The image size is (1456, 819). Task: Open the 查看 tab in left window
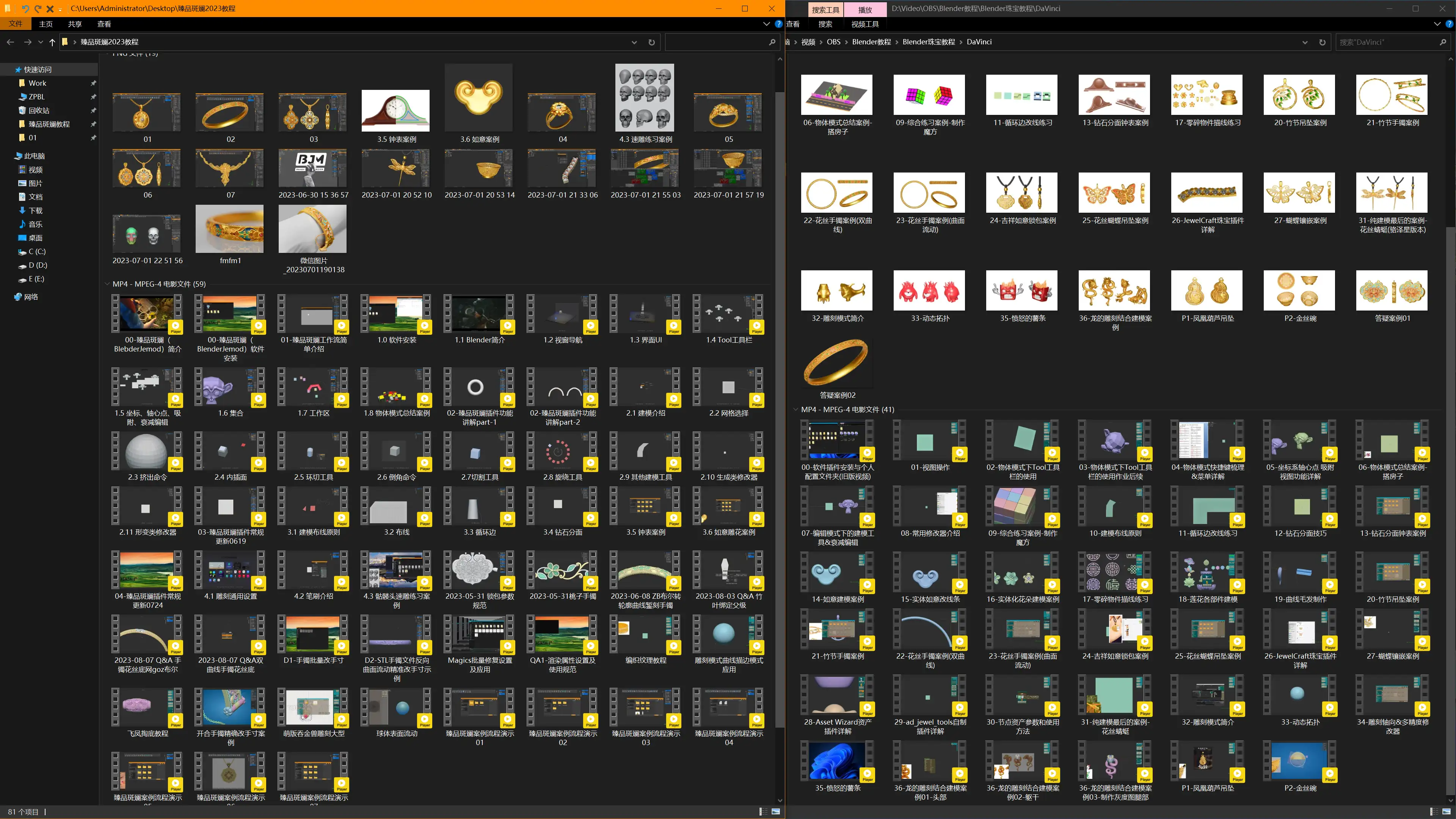click(x=104, y=24)
